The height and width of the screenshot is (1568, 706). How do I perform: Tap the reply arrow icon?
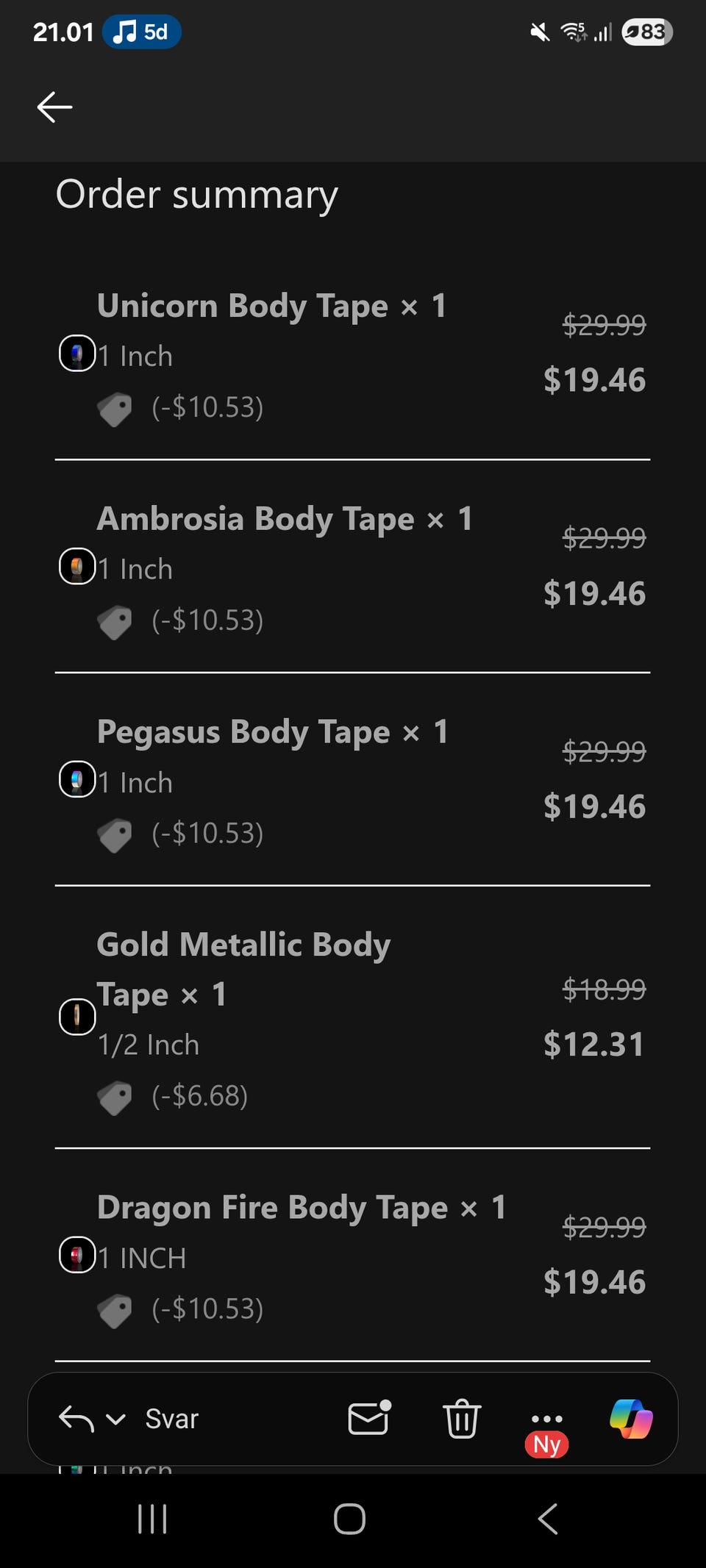76,1418
